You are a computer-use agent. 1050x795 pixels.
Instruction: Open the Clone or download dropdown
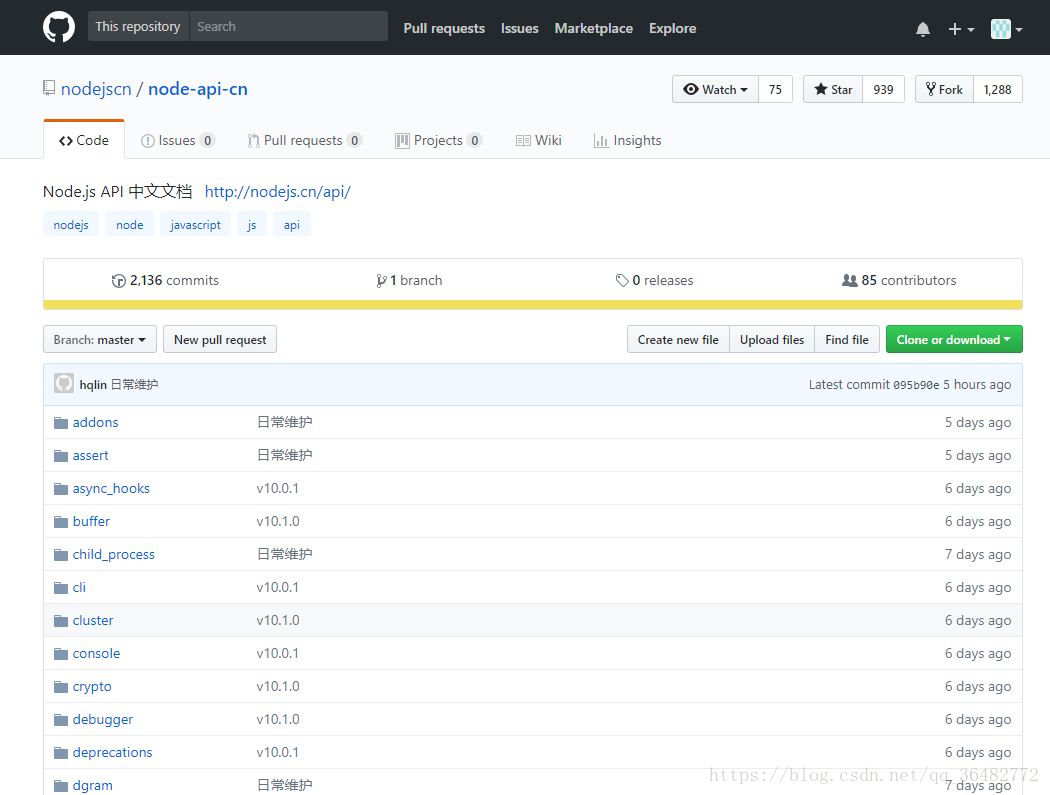pyautogui.click(x=954, y=339)
